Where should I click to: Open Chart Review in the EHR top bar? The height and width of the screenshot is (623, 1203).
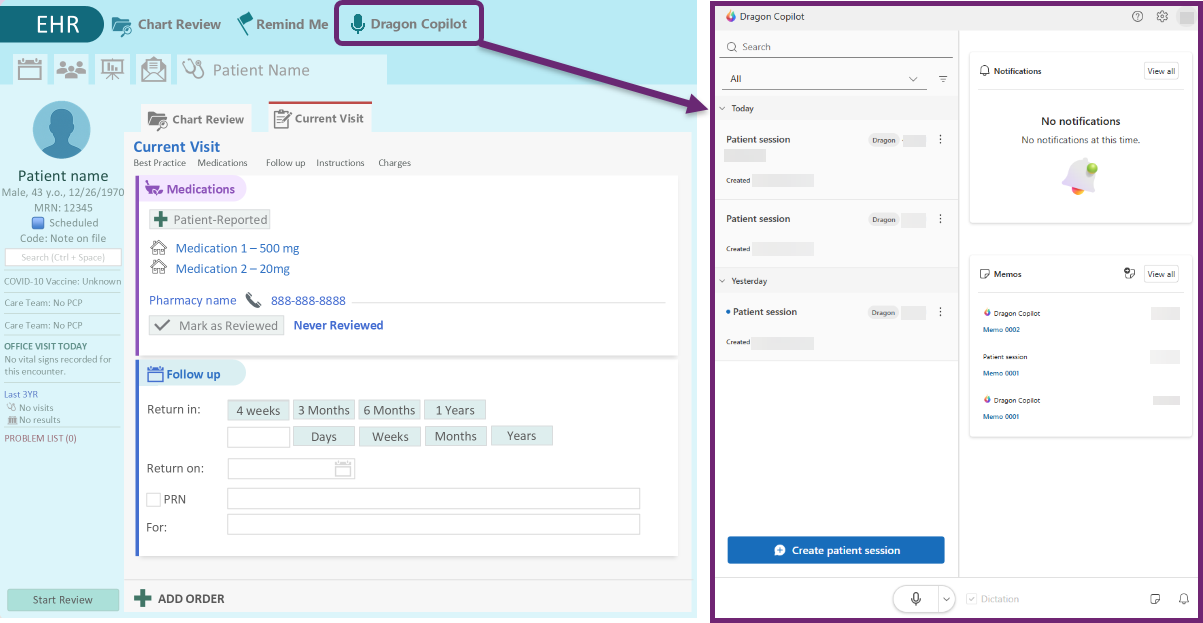tap(166, 24)
